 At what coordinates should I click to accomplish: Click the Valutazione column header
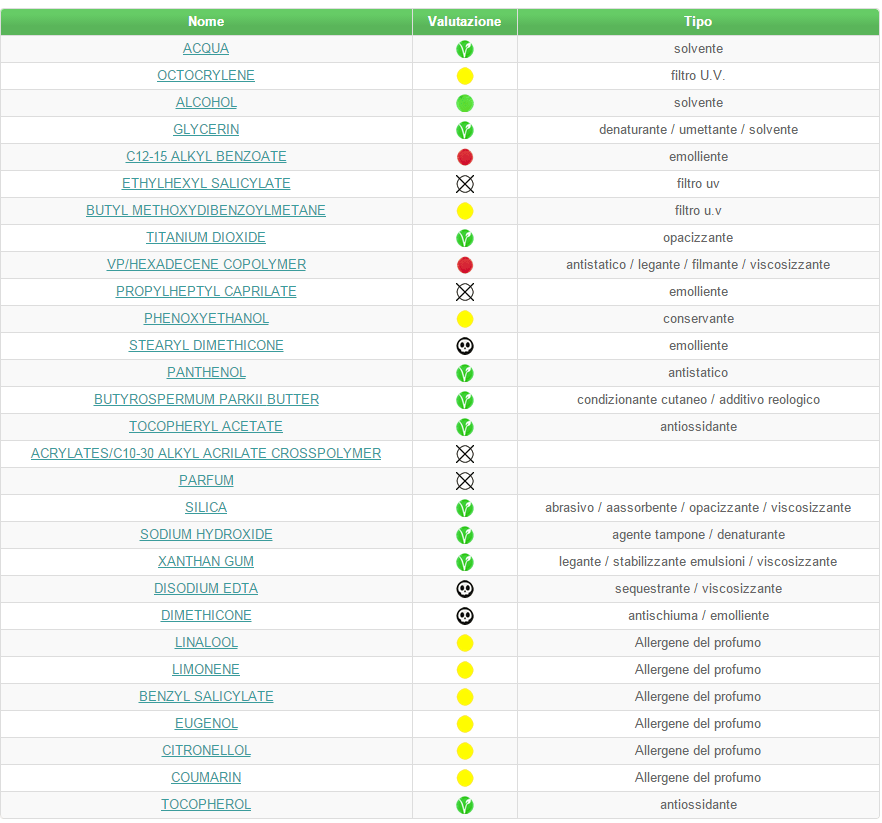pyautogui.click(x=464, y=21)
